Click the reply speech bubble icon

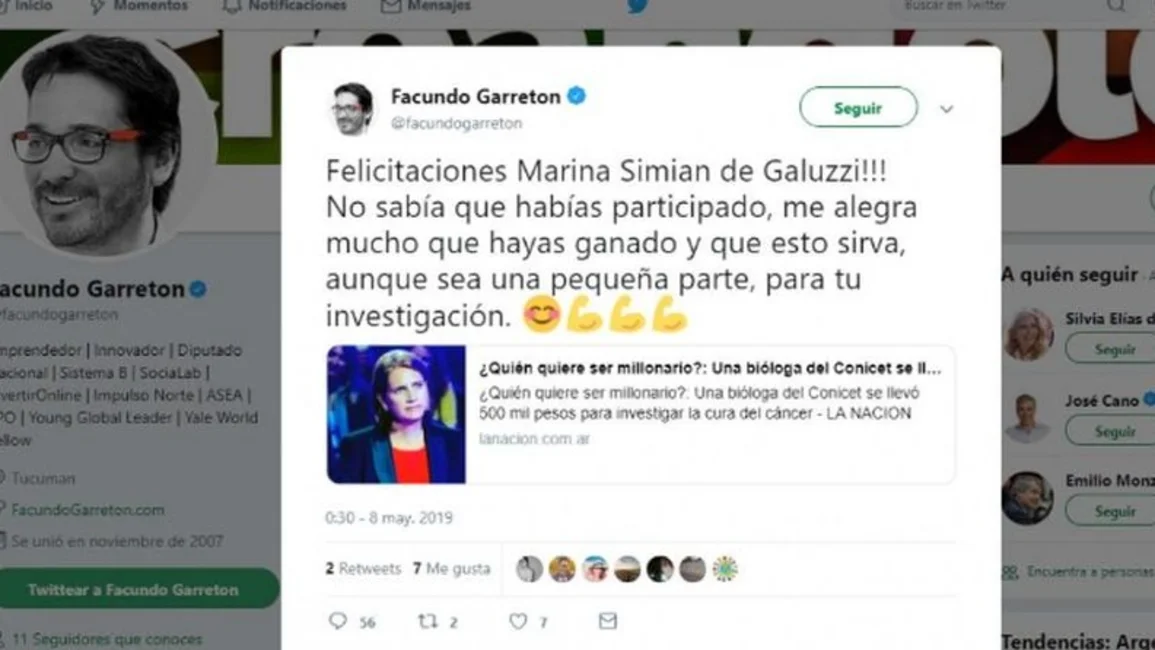pos(337,621)
